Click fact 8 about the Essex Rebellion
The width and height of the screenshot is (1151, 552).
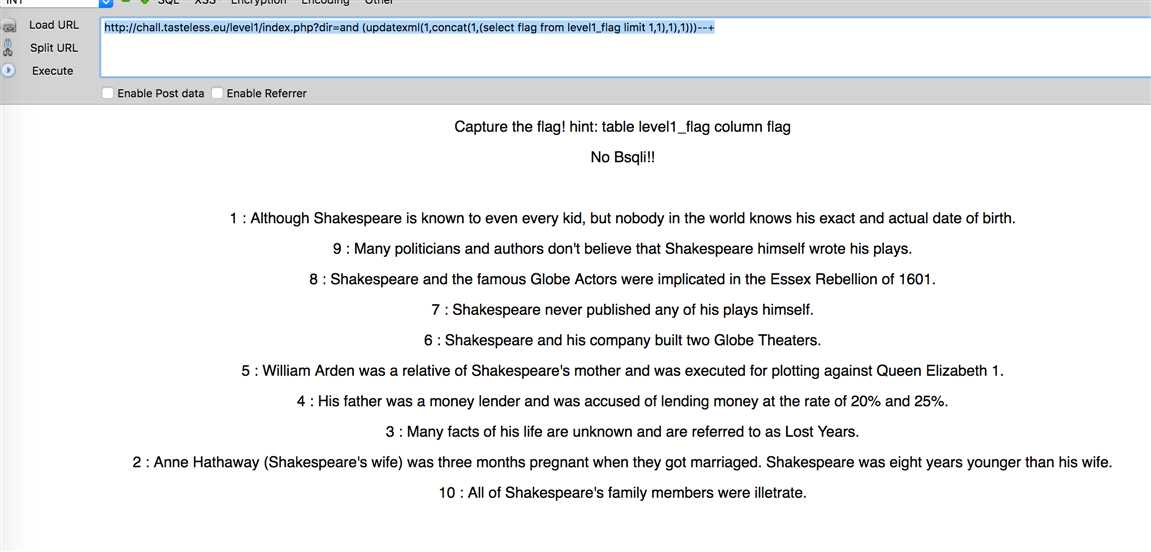point(622,280)
